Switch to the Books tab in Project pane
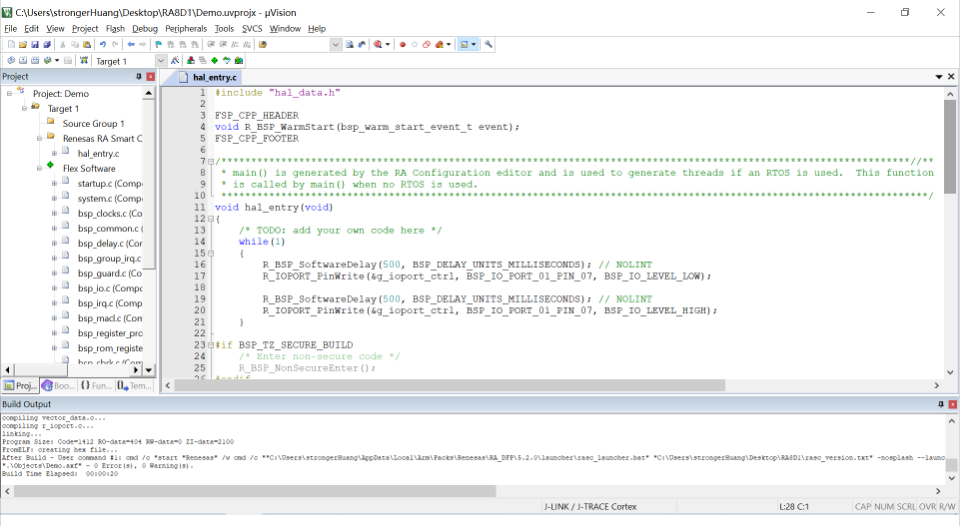The width and height of the screenshot is (960, 526). (x=57, y=385)
